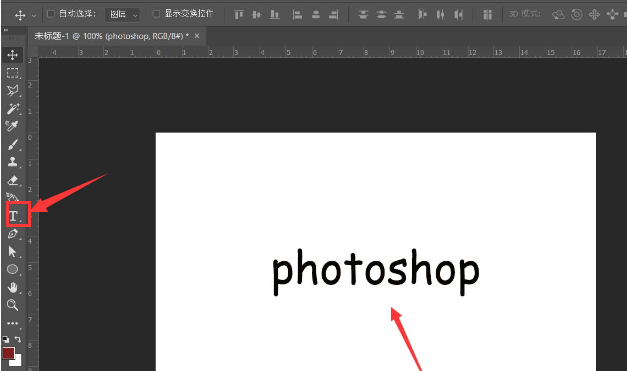The height and width of the screenshot is (371, 627).
Task: Select the Pen tool
Action: pyautogui.click(x=12, y=234)
